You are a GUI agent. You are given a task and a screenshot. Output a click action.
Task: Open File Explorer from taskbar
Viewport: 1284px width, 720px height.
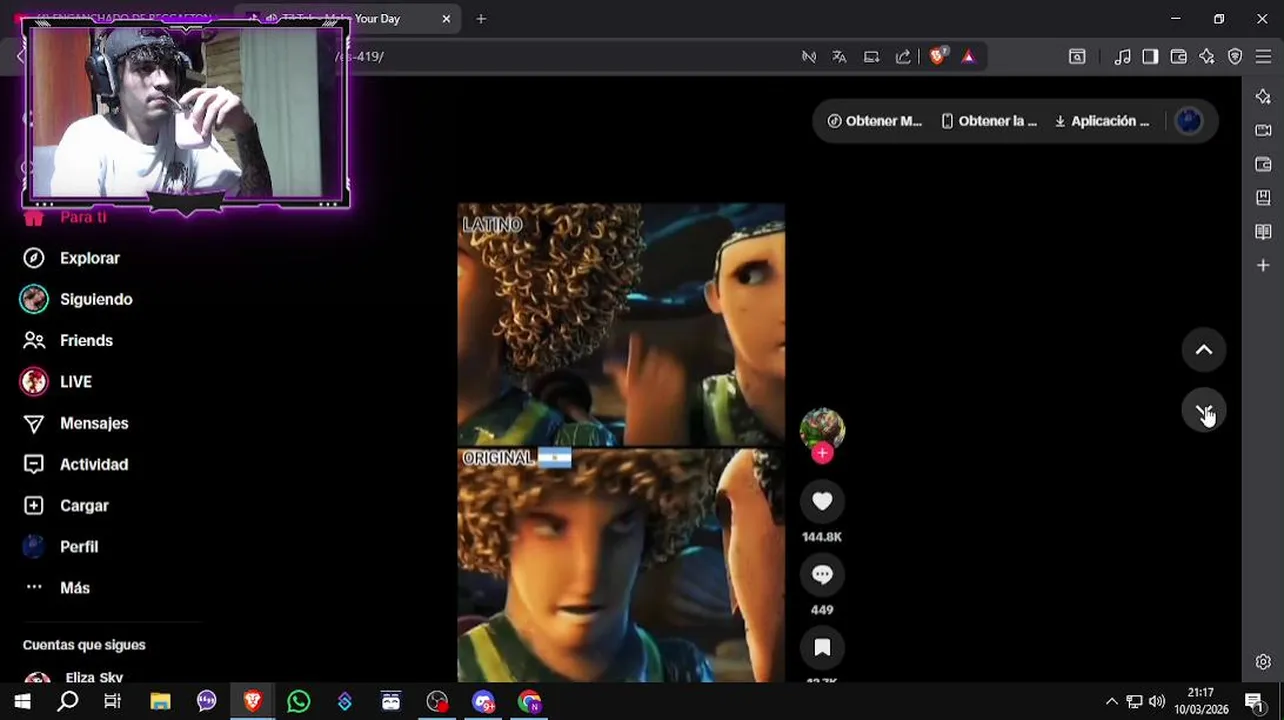pos(160,702)
